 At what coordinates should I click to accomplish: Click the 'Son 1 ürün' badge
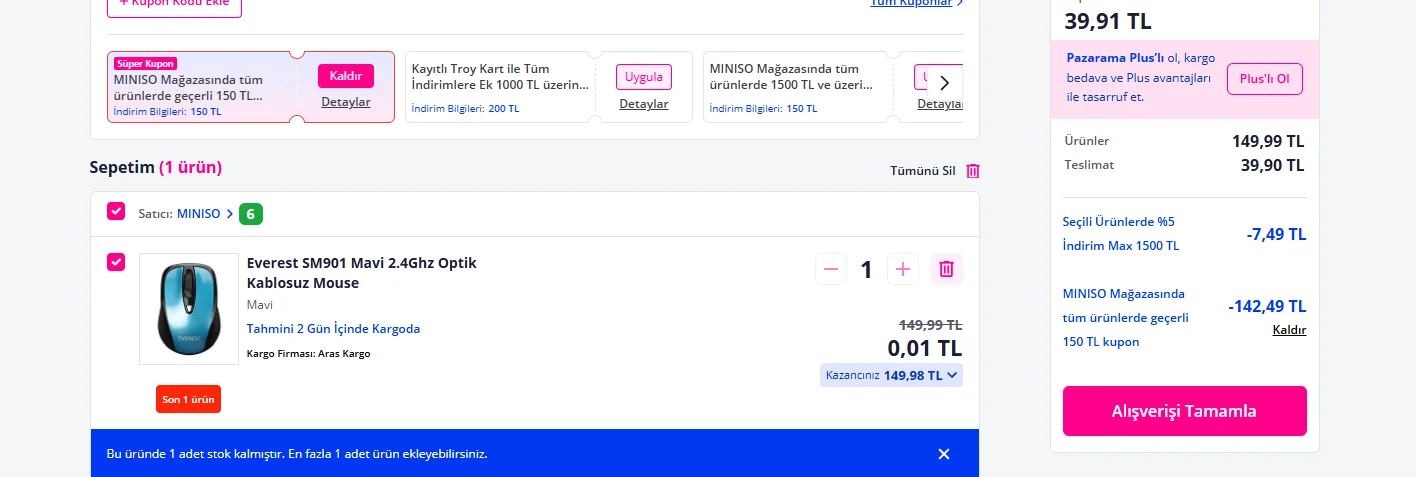click(x=189, y=399)
